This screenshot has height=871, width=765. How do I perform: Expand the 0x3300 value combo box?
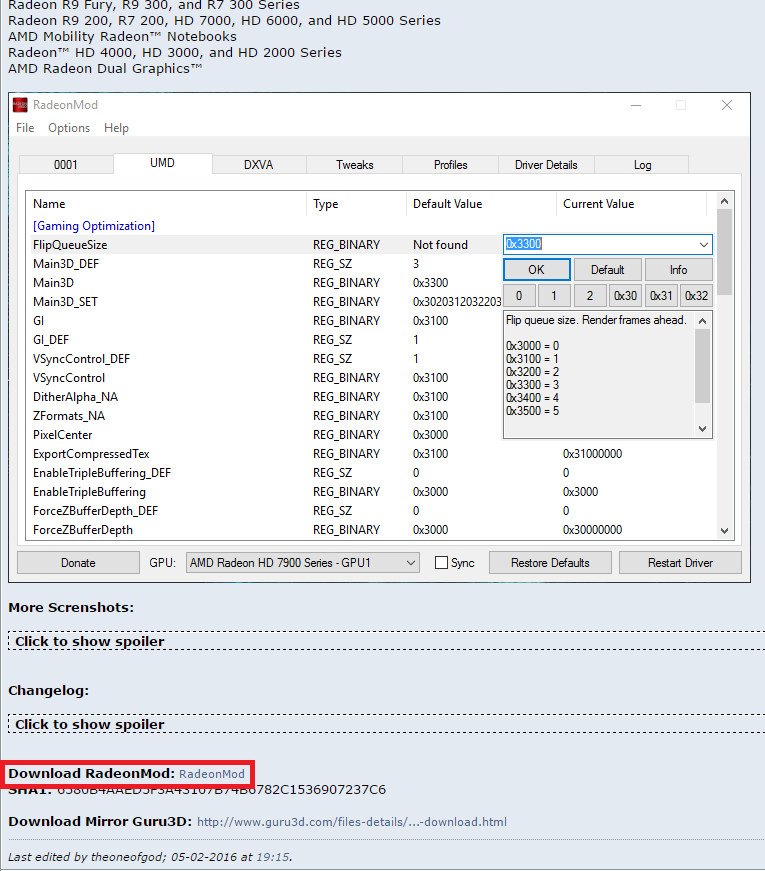pos(703,244)
